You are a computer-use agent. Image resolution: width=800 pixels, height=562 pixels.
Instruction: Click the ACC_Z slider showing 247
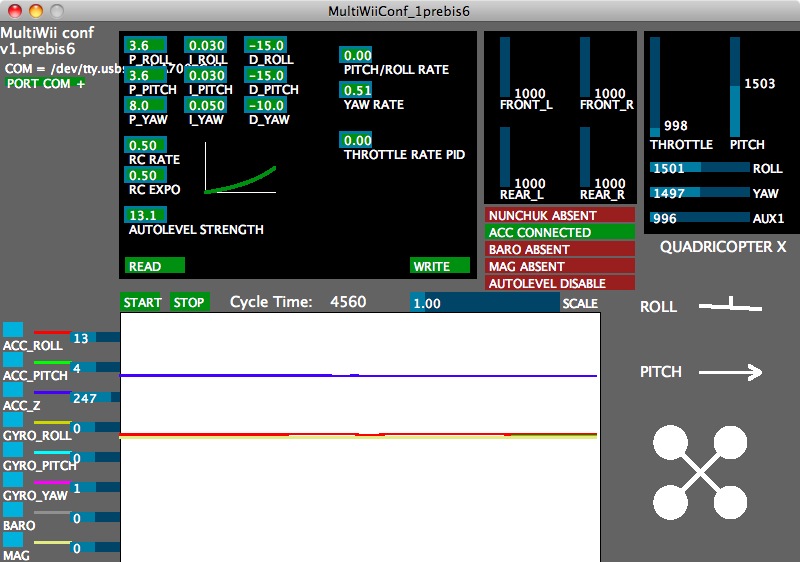point(95,397)
